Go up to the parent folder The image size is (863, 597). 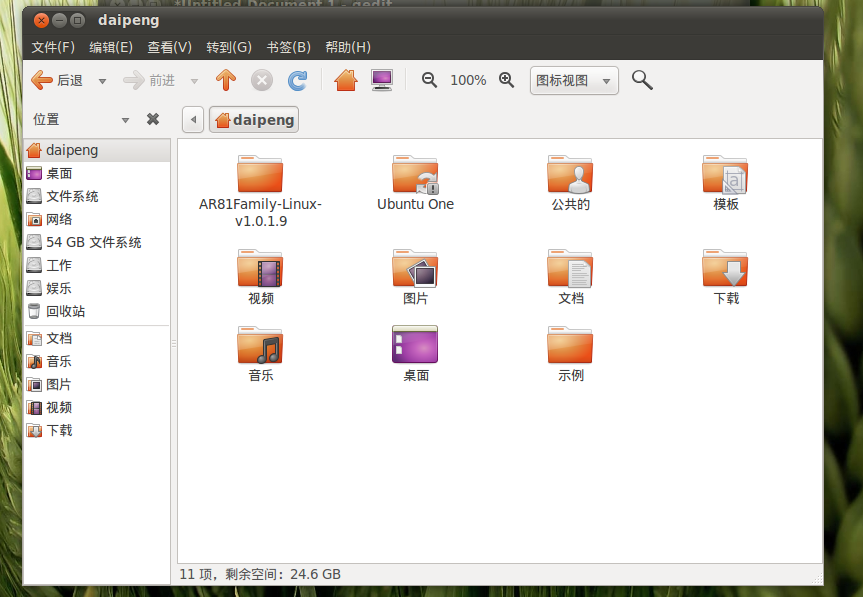[x=226, y=80]
